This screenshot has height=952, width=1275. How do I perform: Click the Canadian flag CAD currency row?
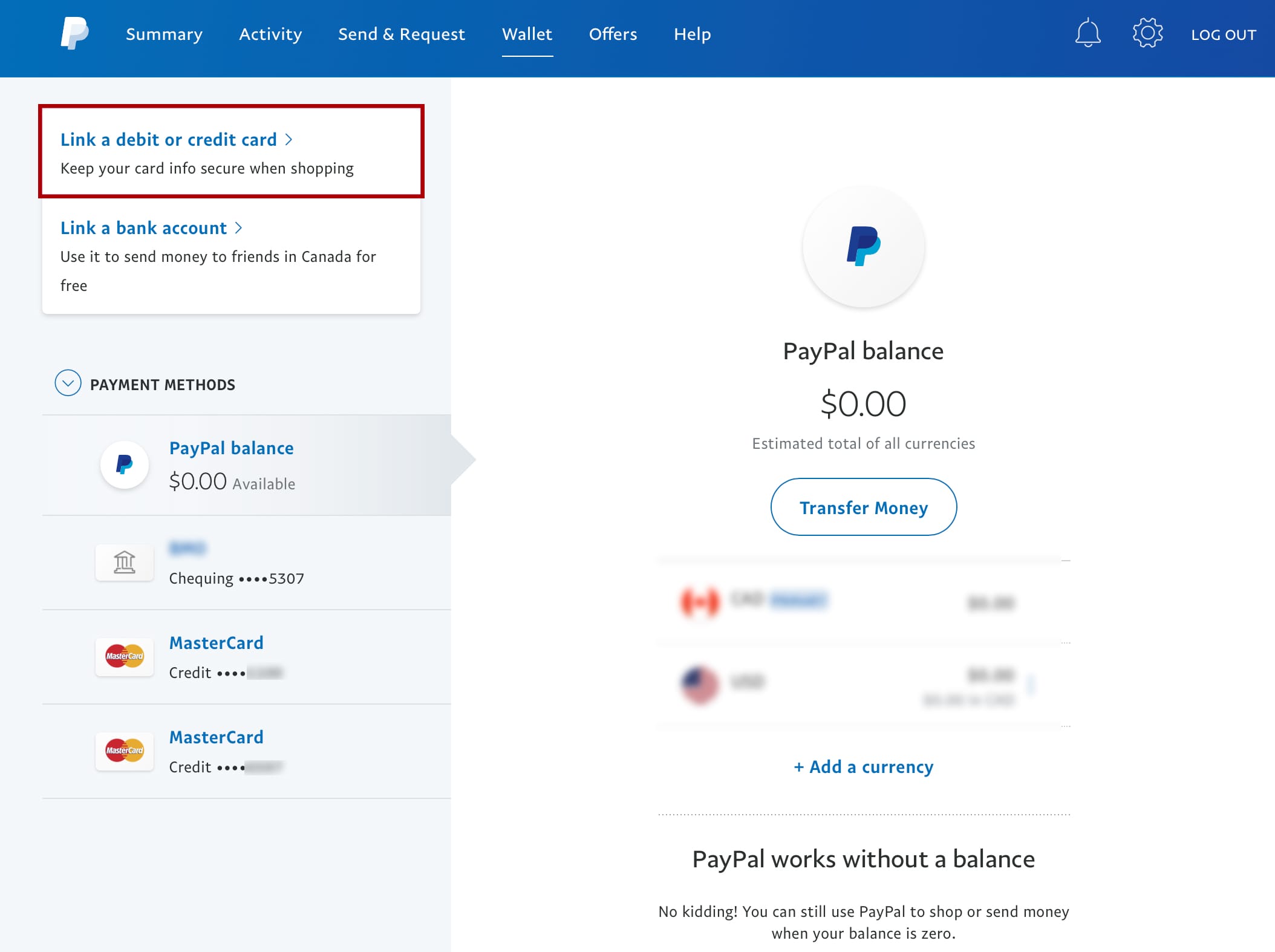pyautogui.click(x=847, y=601)
